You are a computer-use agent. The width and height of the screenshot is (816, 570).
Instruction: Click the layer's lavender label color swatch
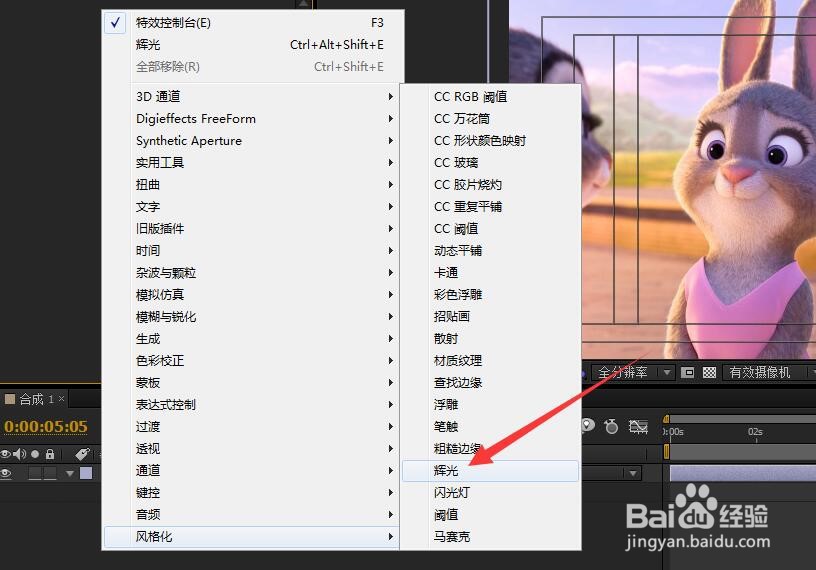point(86,473)
